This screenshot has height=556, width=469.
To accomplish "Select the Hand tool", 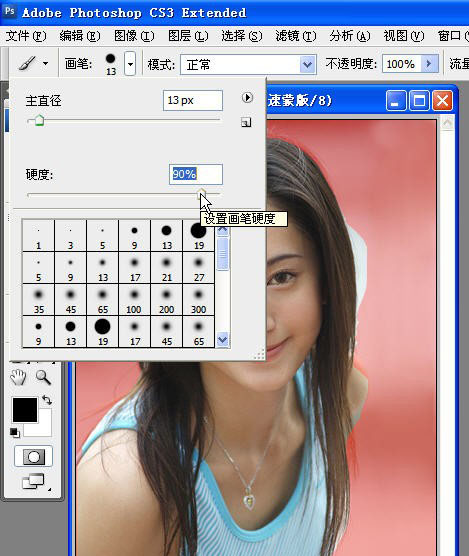I will coord(18,377).
